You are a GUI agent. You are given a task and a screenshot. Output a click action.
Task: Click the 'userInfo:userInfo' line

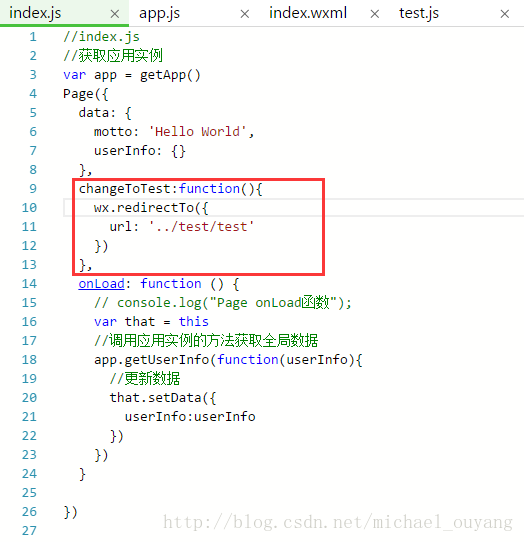point(190,417)
